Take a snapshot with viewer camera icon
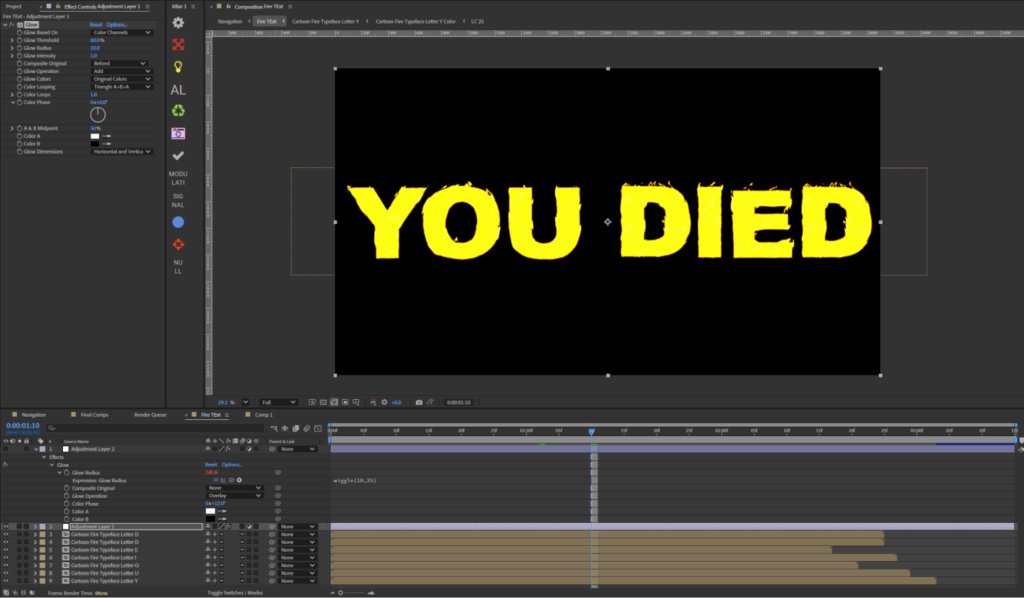The width and height of the screenshot is (1024, 598). (x=419, y=402)
